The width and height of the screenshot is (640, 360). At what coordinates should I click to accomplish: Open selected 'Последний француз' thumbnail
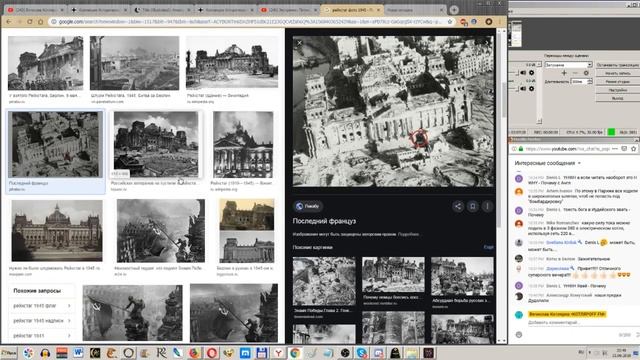pyautogui.click(x=55, y=144)
